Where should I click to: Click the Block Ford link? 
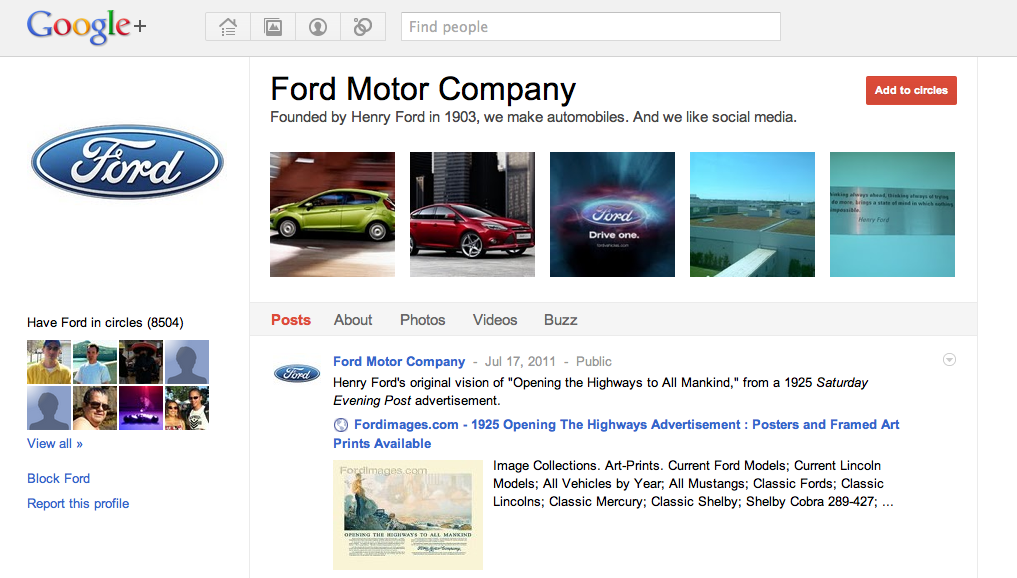pyautogui.click(x=58, y=478)
